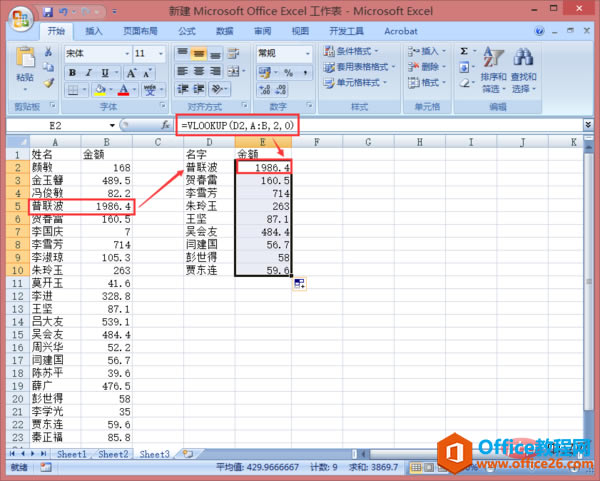Open the borders icon
This screenshot has height=481, width=600.
[x=73, y=90]
